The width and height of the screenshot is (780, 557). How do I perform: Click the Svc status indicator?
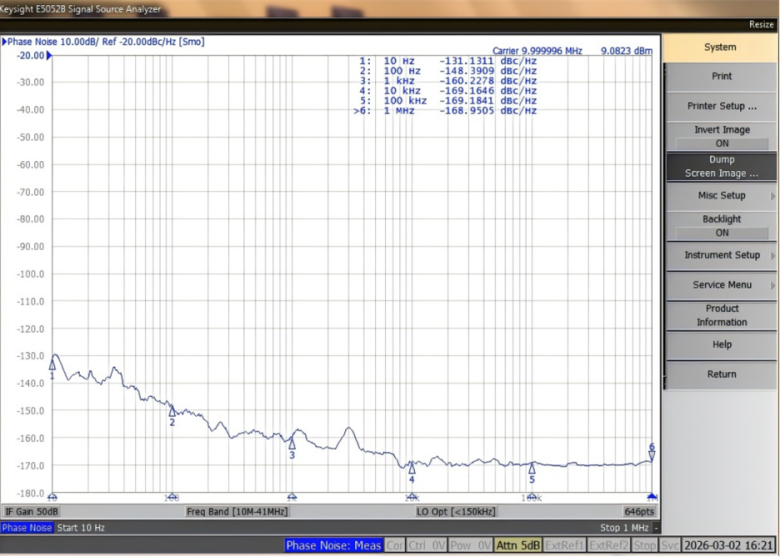[670, 546]
